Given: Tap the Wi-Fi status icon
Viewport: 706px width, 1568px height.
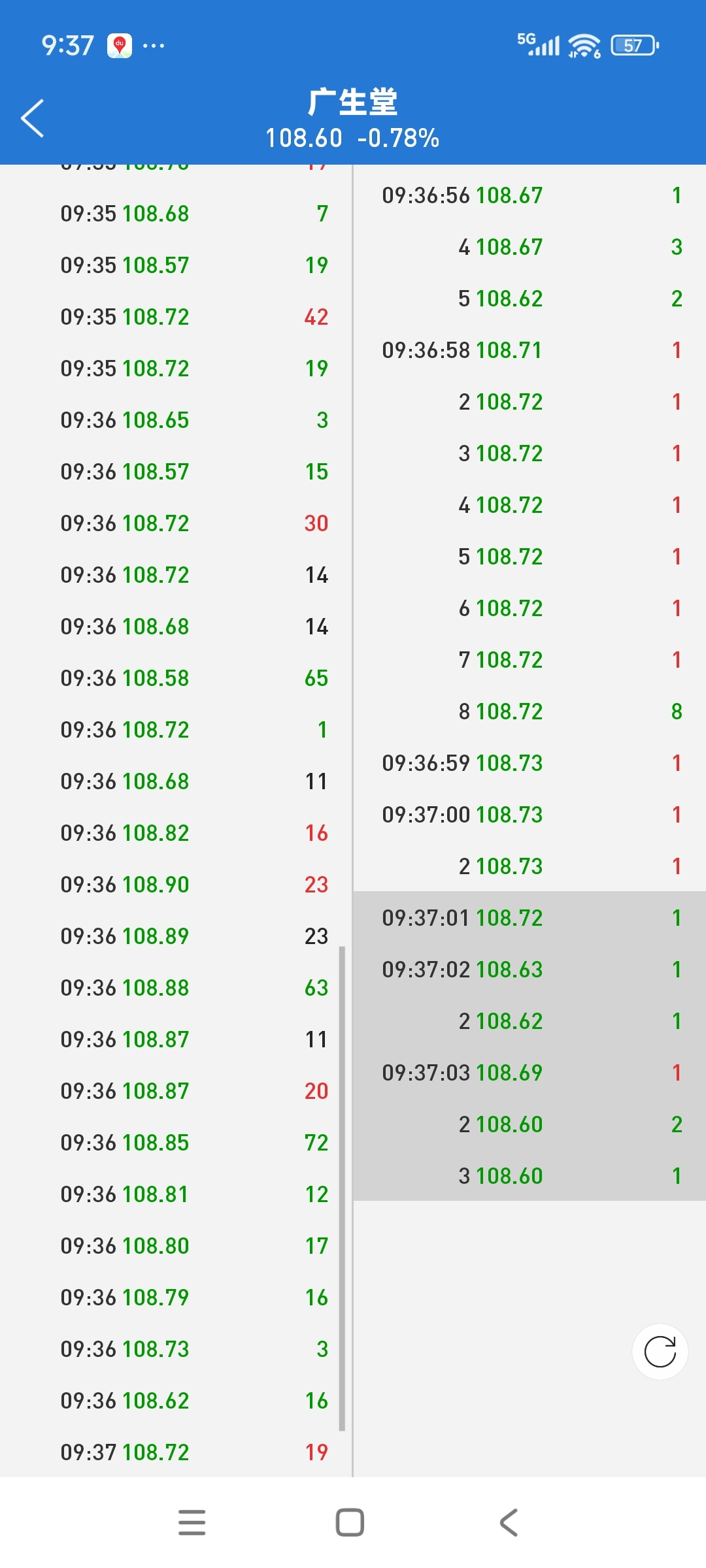Looking at the screenshot, I should point(584,45).
